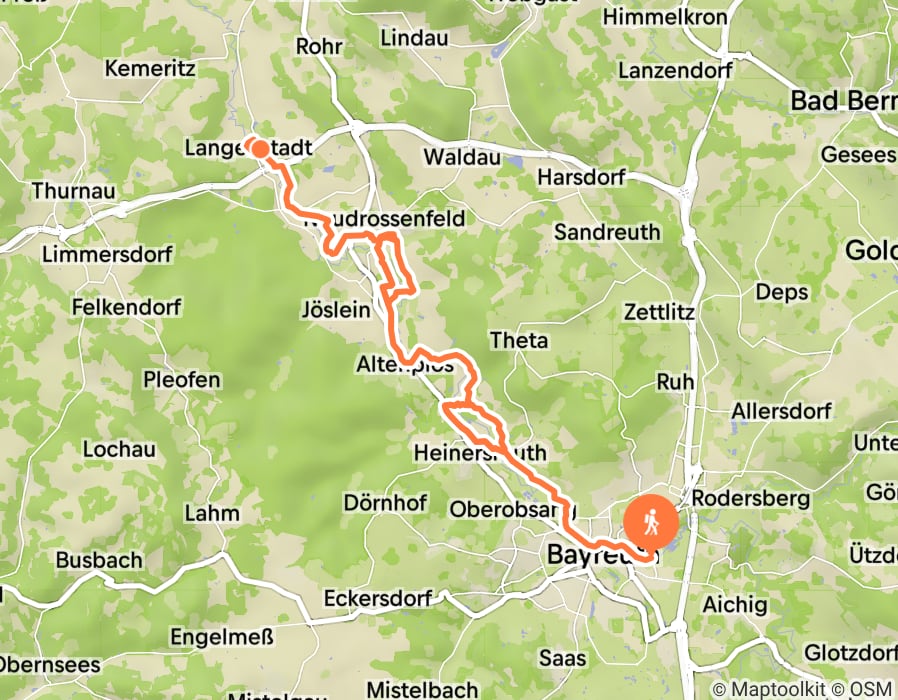Select the Neudrossenfeld town label

384,218
